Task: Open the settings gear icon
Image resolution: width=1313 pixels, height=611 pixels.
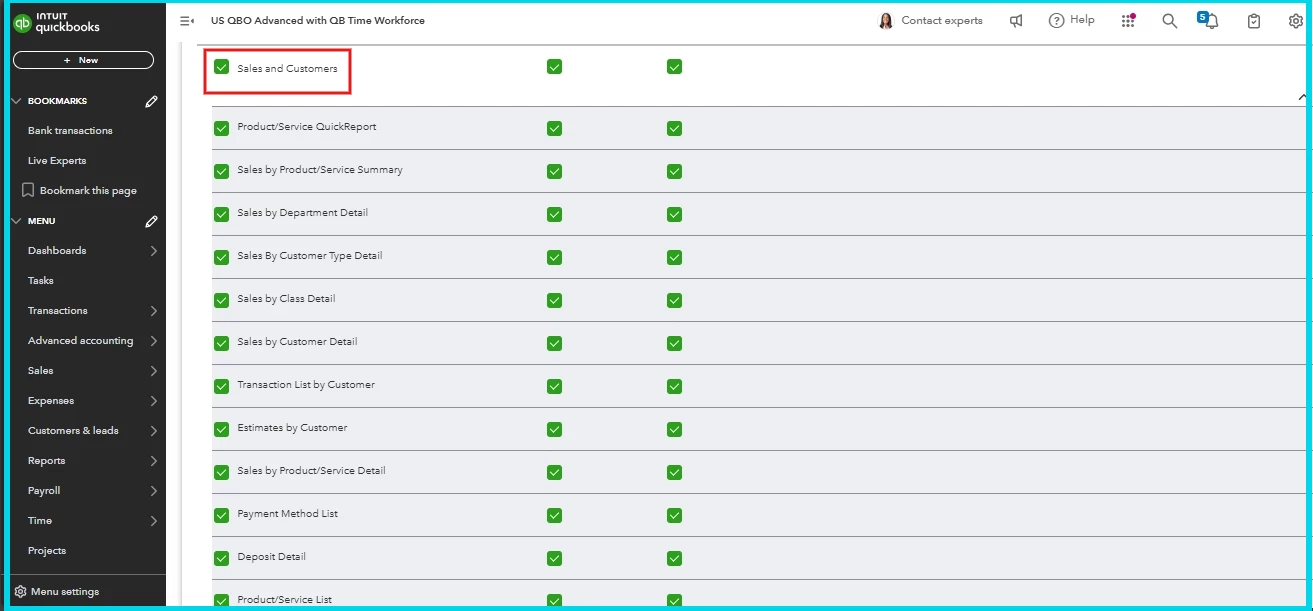Action: pyautogui.click(x=1295, y=21)
